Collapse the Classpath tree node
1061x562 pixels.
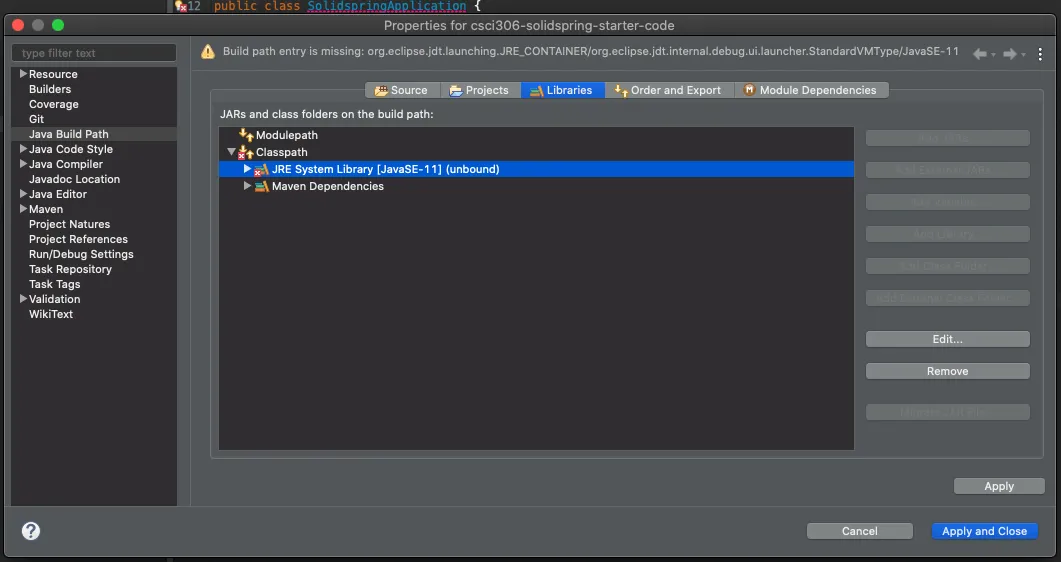[231, 152]
